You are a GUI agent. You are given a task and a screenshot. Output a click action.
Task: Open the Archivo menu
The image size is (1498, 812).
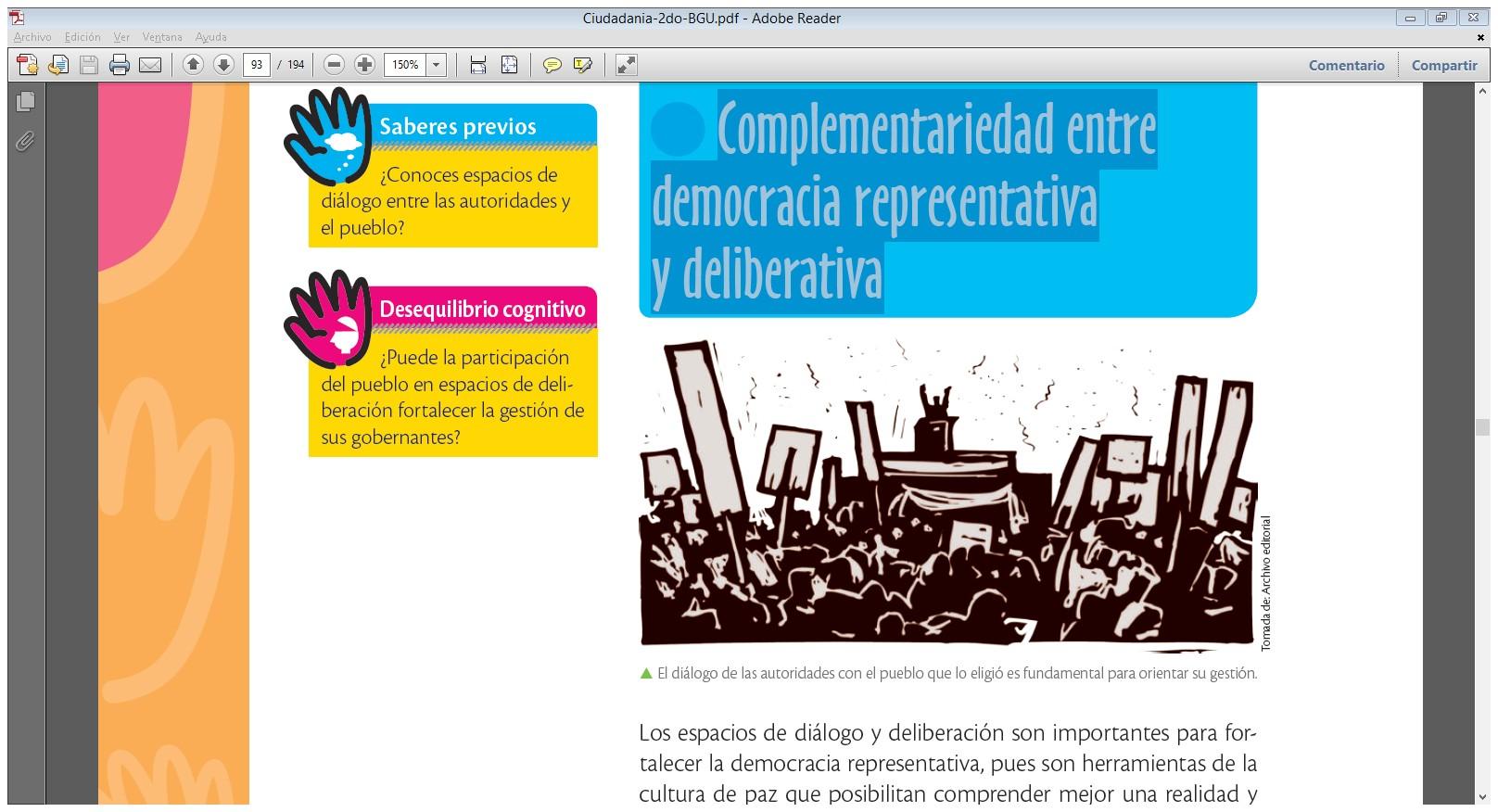[x=32, y=37]
